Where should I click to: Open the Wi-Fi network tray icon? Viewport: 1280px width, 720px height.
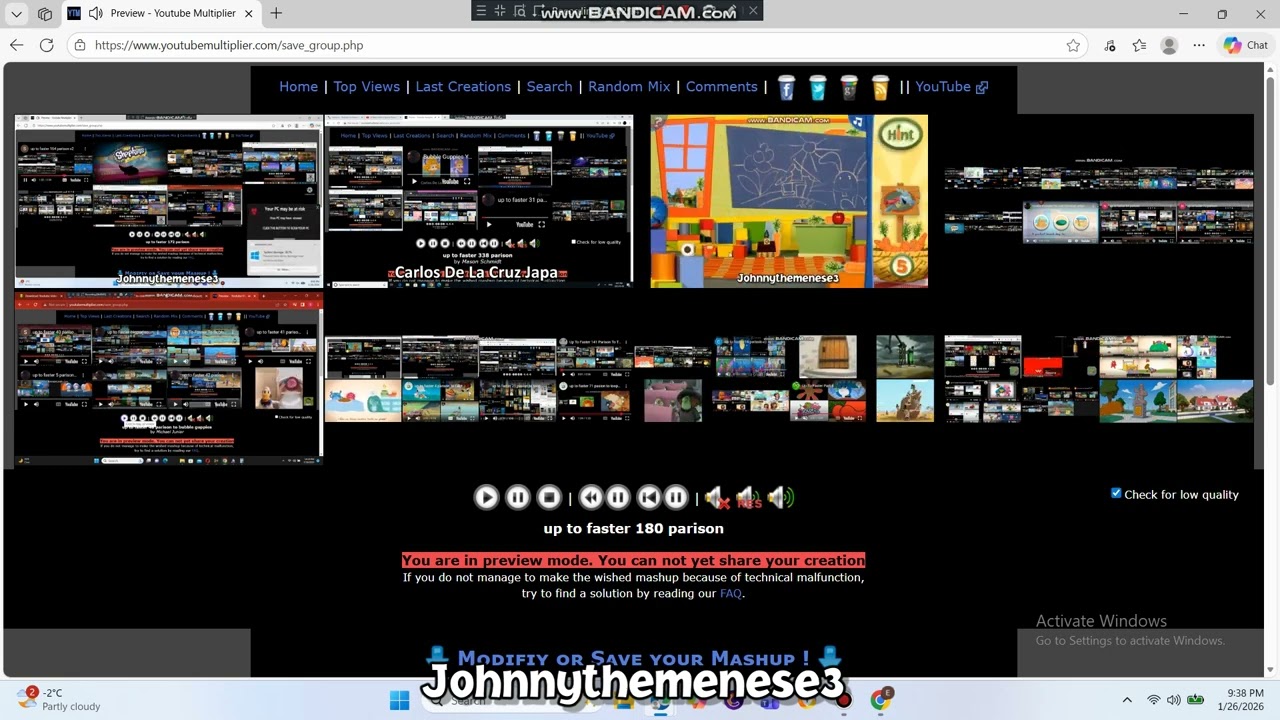(x=1154, y=700)
